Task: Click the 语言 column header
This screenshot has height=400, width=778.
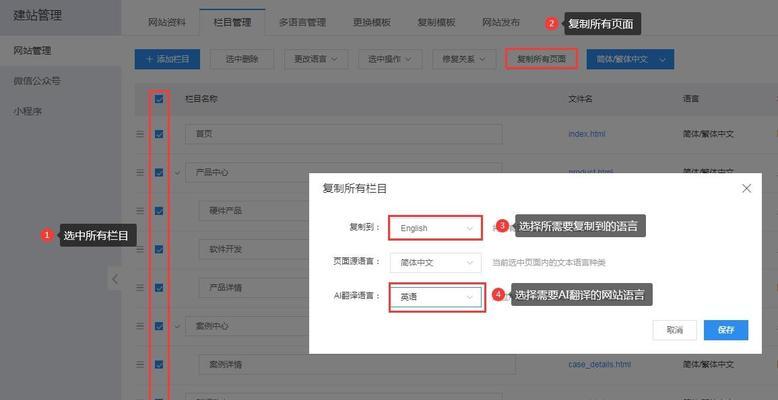Action: pos(691,99)
